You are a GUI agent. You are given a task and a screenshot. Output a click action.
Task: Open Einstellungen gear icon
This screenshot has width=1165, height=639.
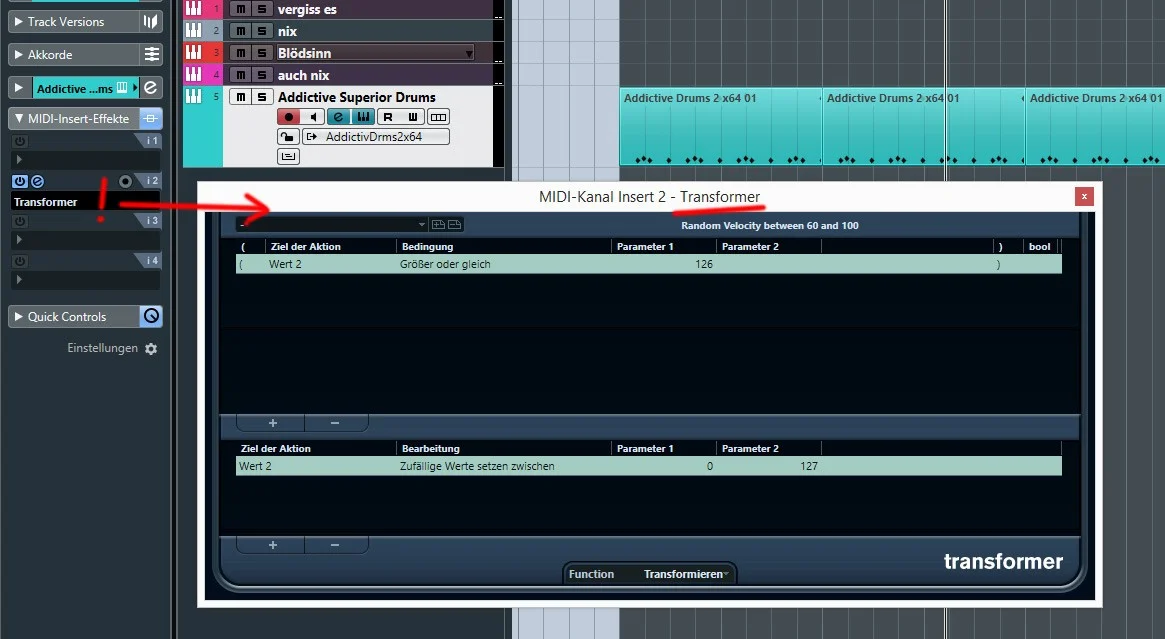pos(151,348)
